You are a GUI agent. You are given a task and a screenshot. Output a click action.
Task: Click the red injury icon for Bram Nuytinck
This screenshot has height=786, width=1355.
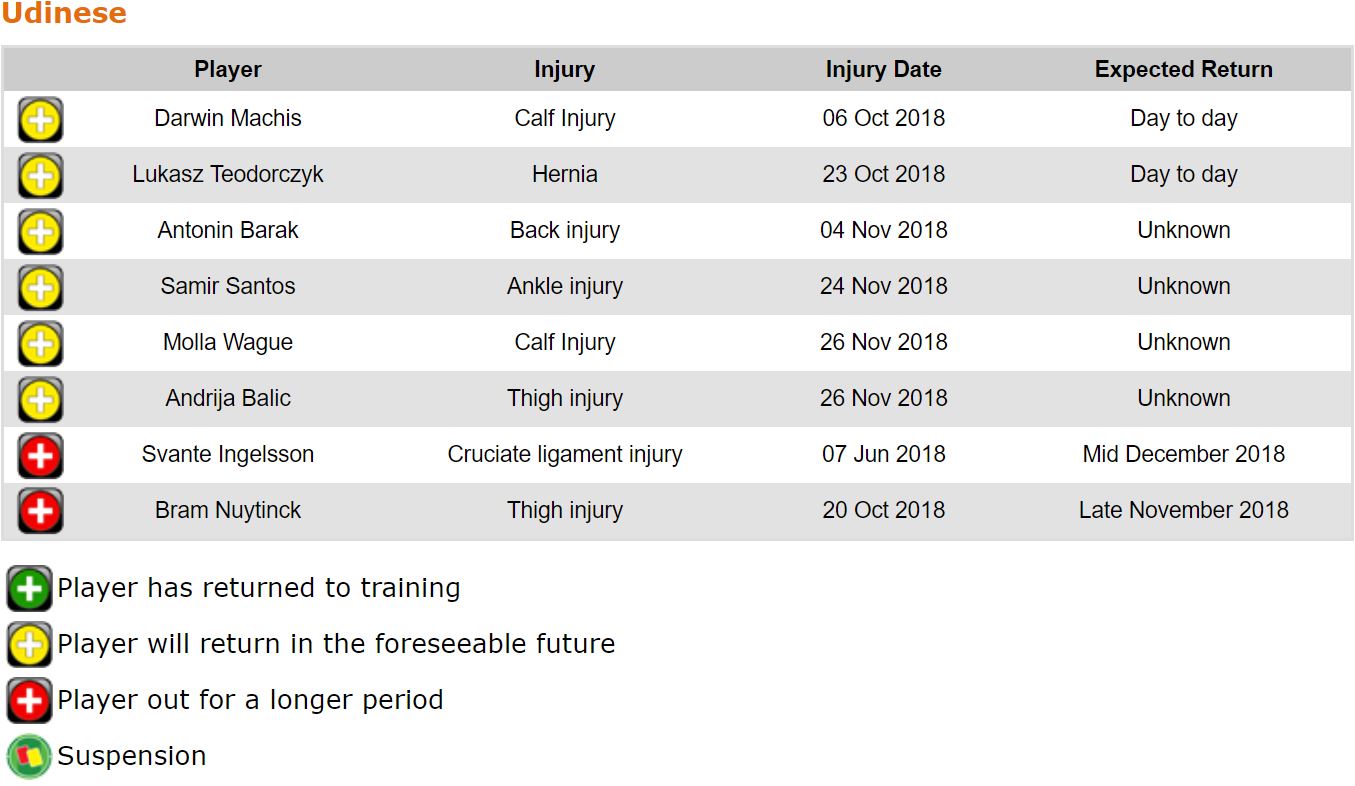pyautogui.click(x=40, y=512)
